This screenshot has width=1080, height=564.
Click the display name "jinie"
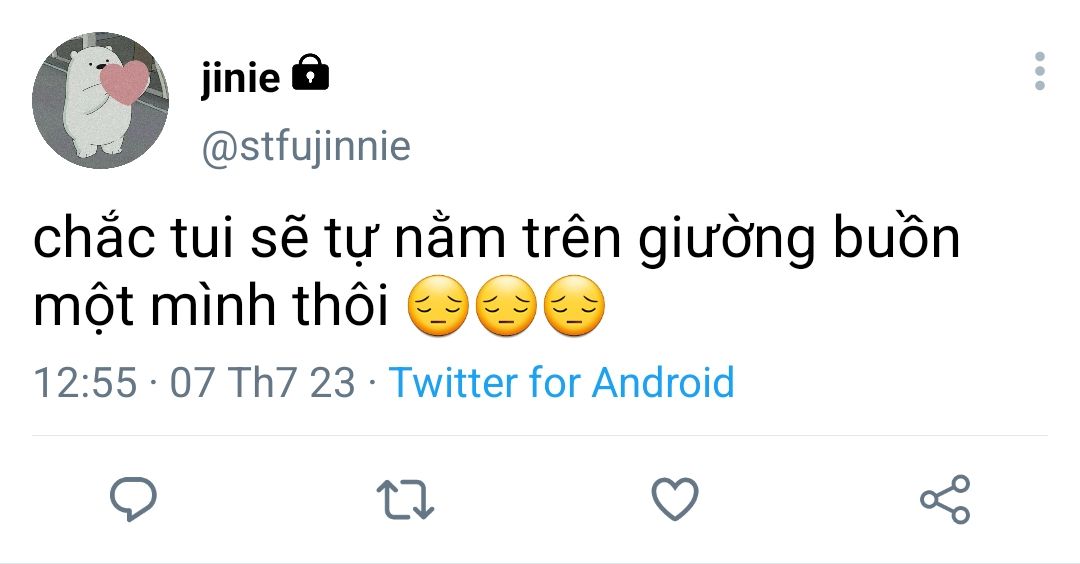click(240, 76)
